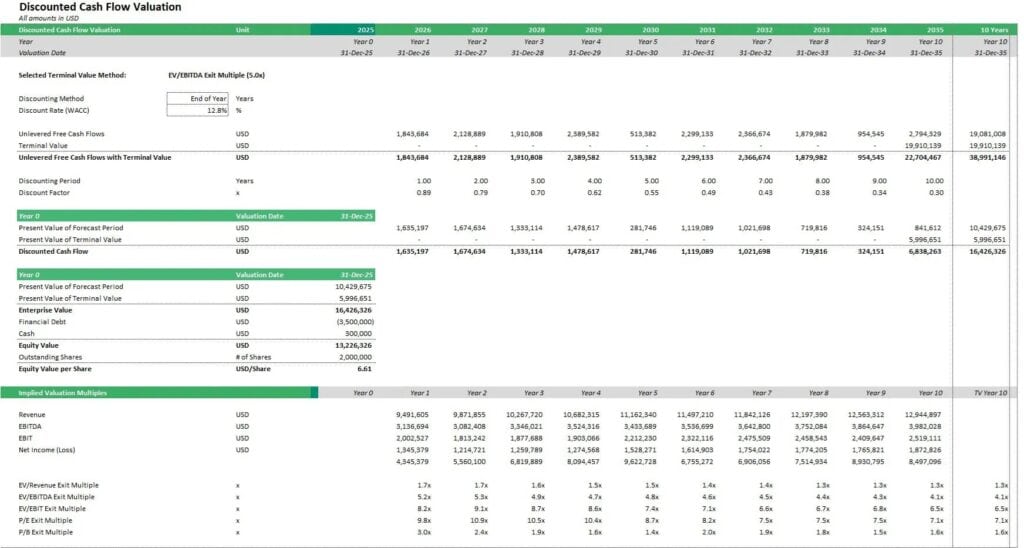The height and width of the screenshot is (548, 1024).
Task: Click Year 5 free cash flow 513,382 in Unlevered Free Cash Flows row
Action: coord(643,134)
